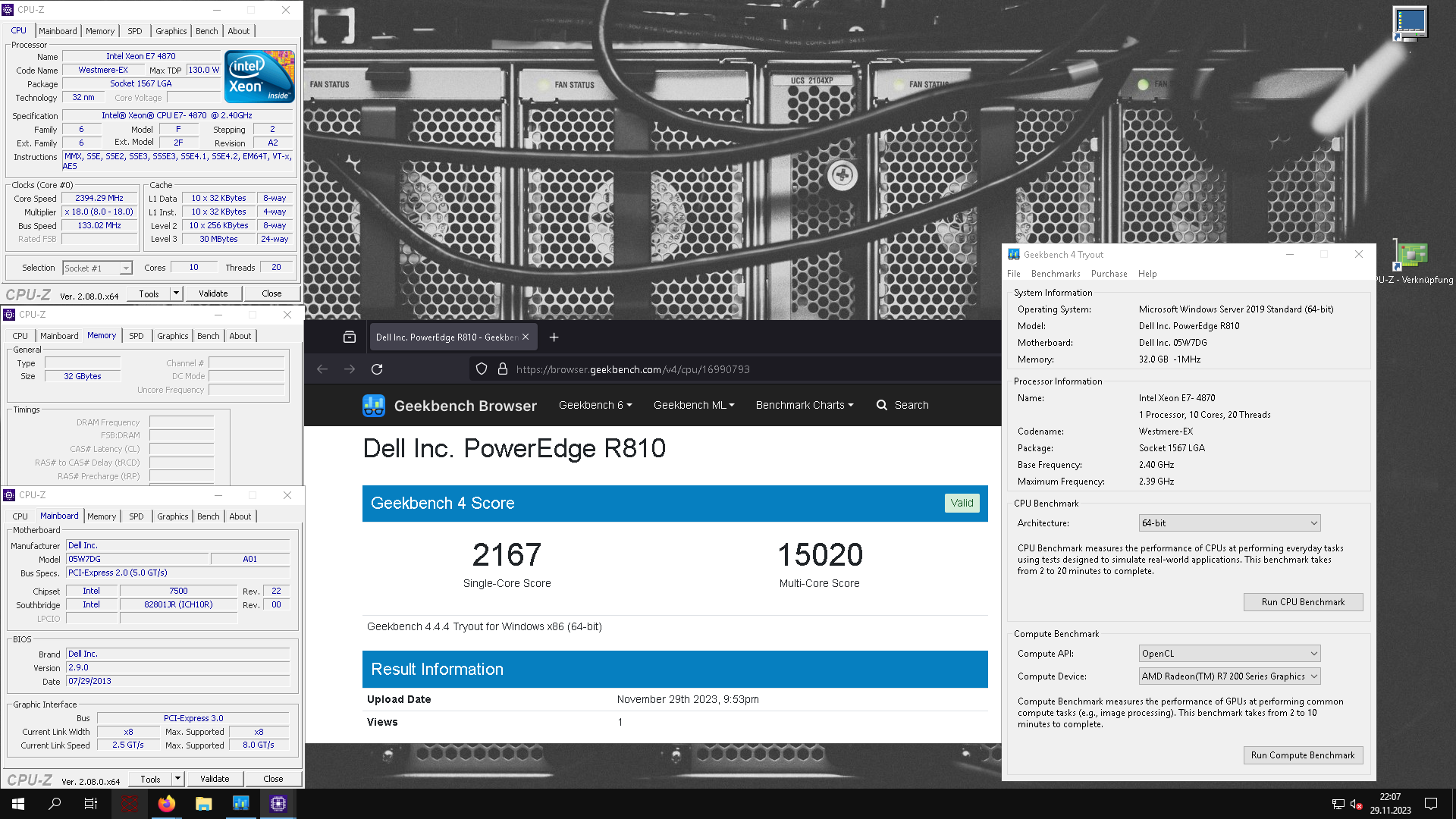Image resolution: width=1456 pixels, height=819 pixels.
Task: Open the CPU-Z Verknüpfung desktop shortcut
Action: click(1410, 262)
